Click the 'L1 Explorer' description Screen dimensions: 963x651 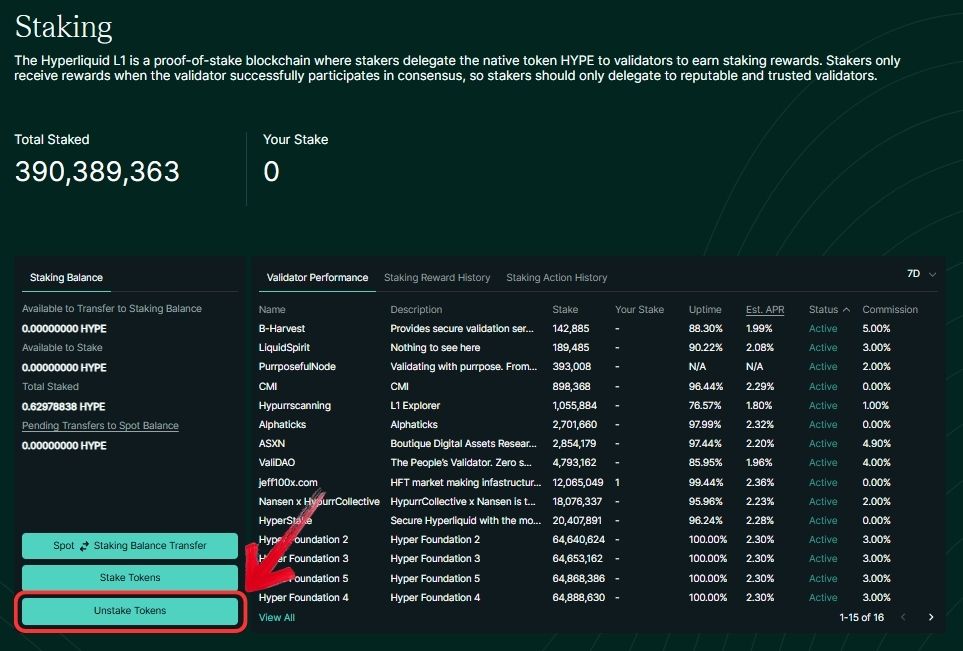[415, 405]
